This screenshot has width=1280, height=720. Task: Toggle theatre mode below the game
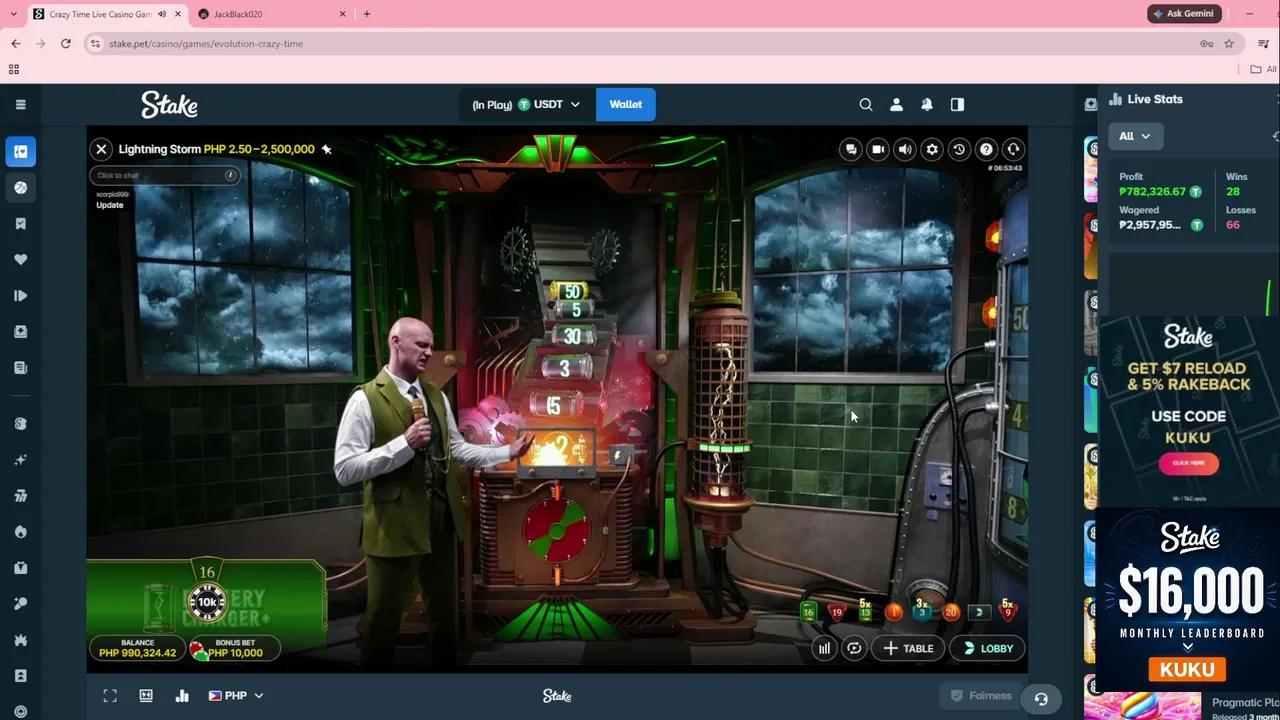(146, 696)
